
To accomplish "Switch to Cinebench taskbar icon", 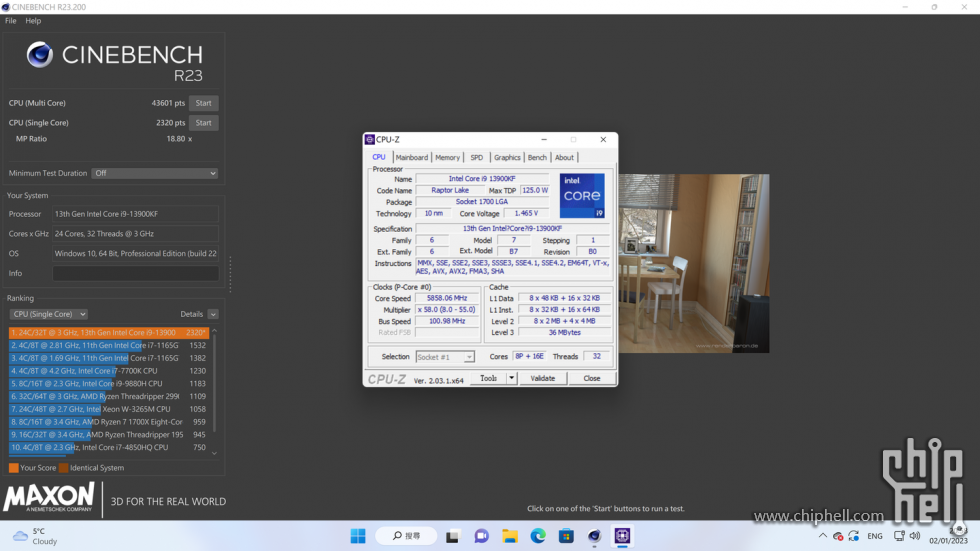I will tap(594, 536).
